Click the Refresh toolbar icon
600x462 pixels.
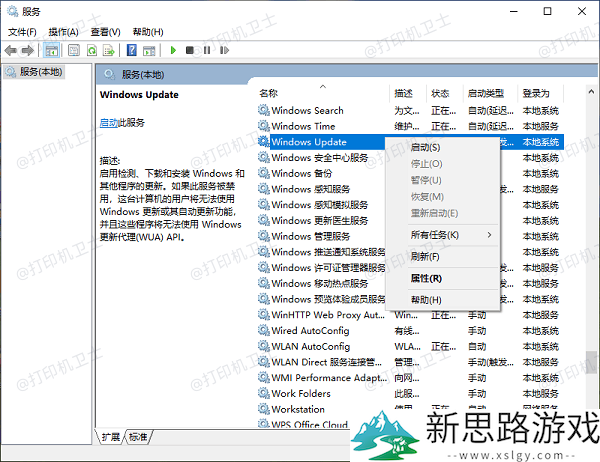pyautogui.click(x=92, y=50)
